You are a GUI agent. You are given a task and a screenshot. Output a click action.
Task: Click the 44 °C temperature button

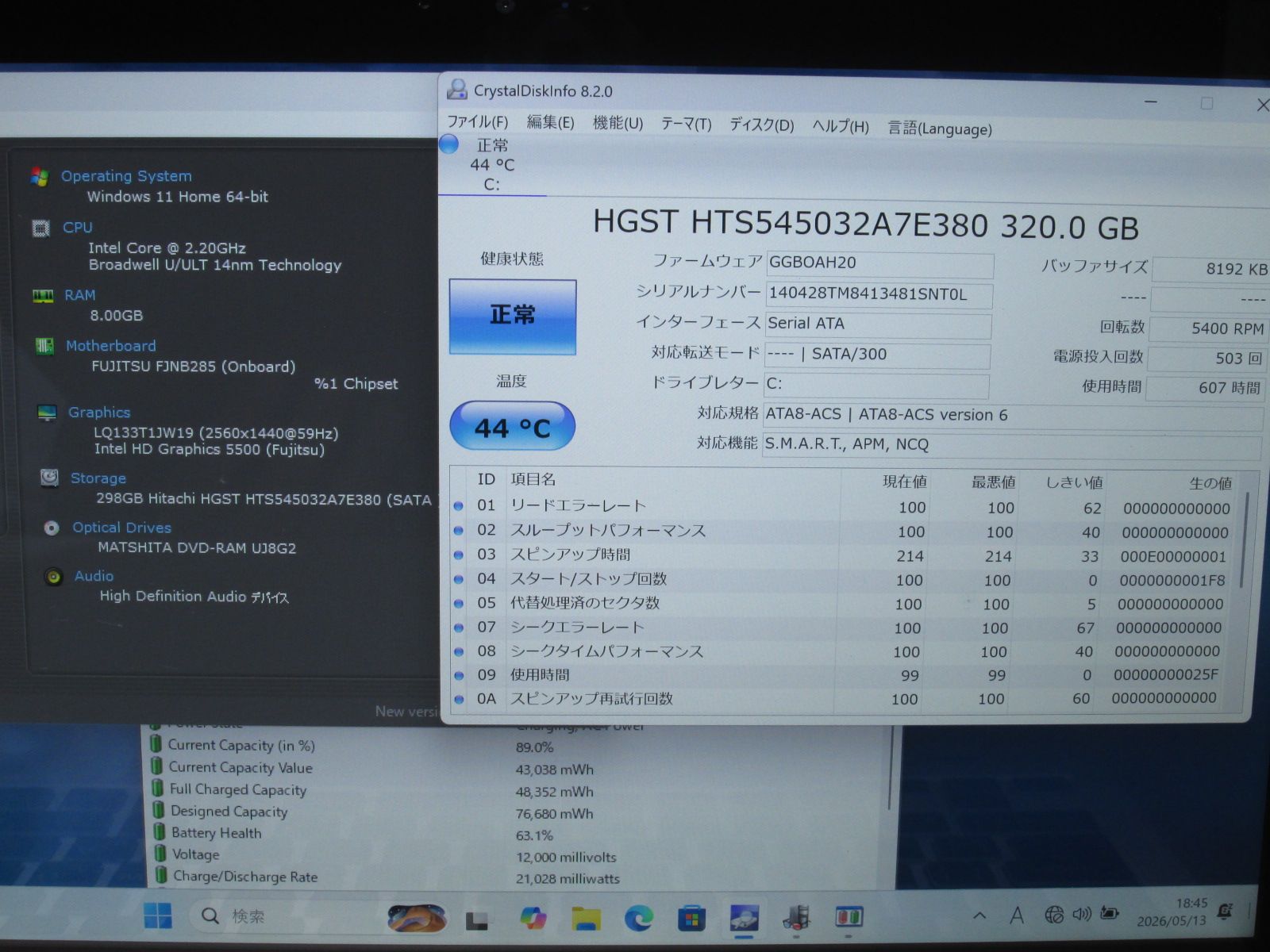pos(512,426)
